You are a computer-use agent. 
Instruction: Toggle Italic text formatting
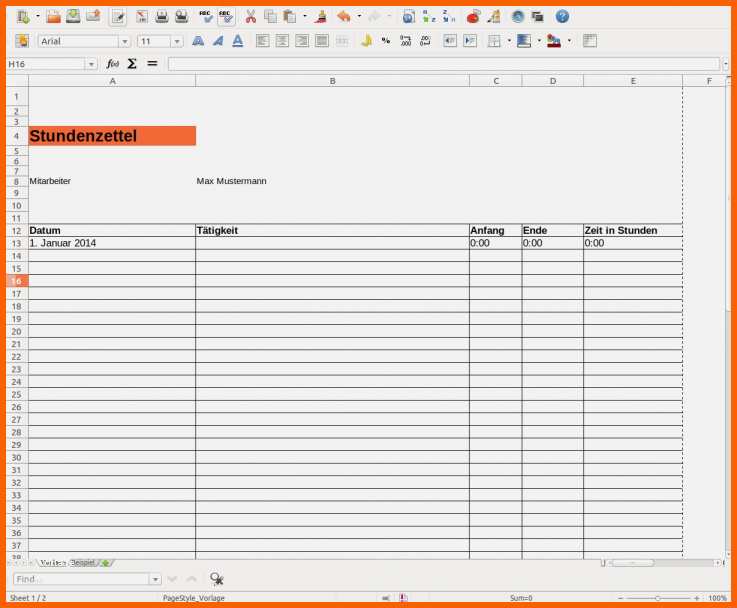pyautogui.click(x=218, y=41)
